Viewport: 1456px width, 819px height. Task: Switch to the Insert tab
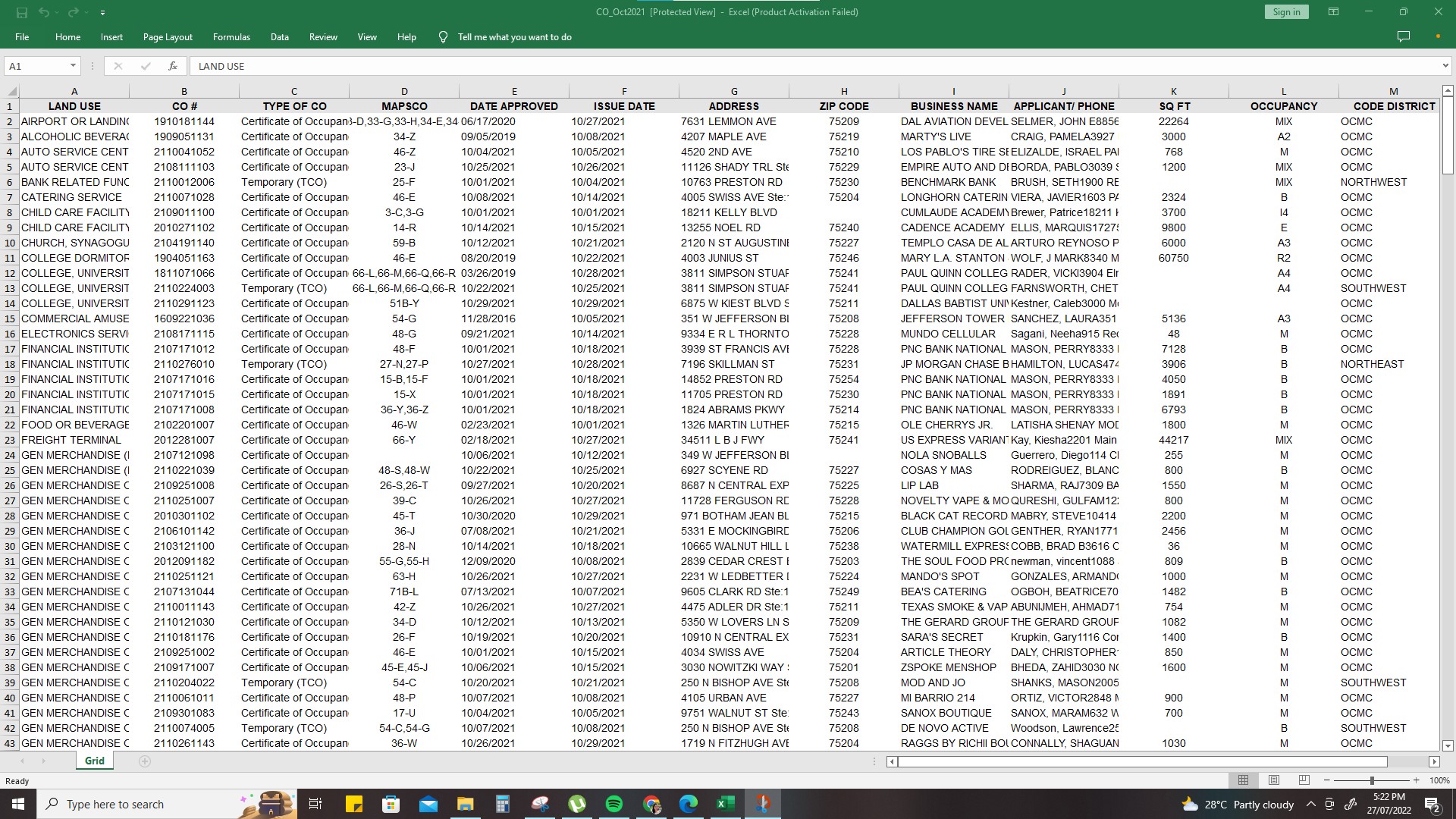[111, 36]
